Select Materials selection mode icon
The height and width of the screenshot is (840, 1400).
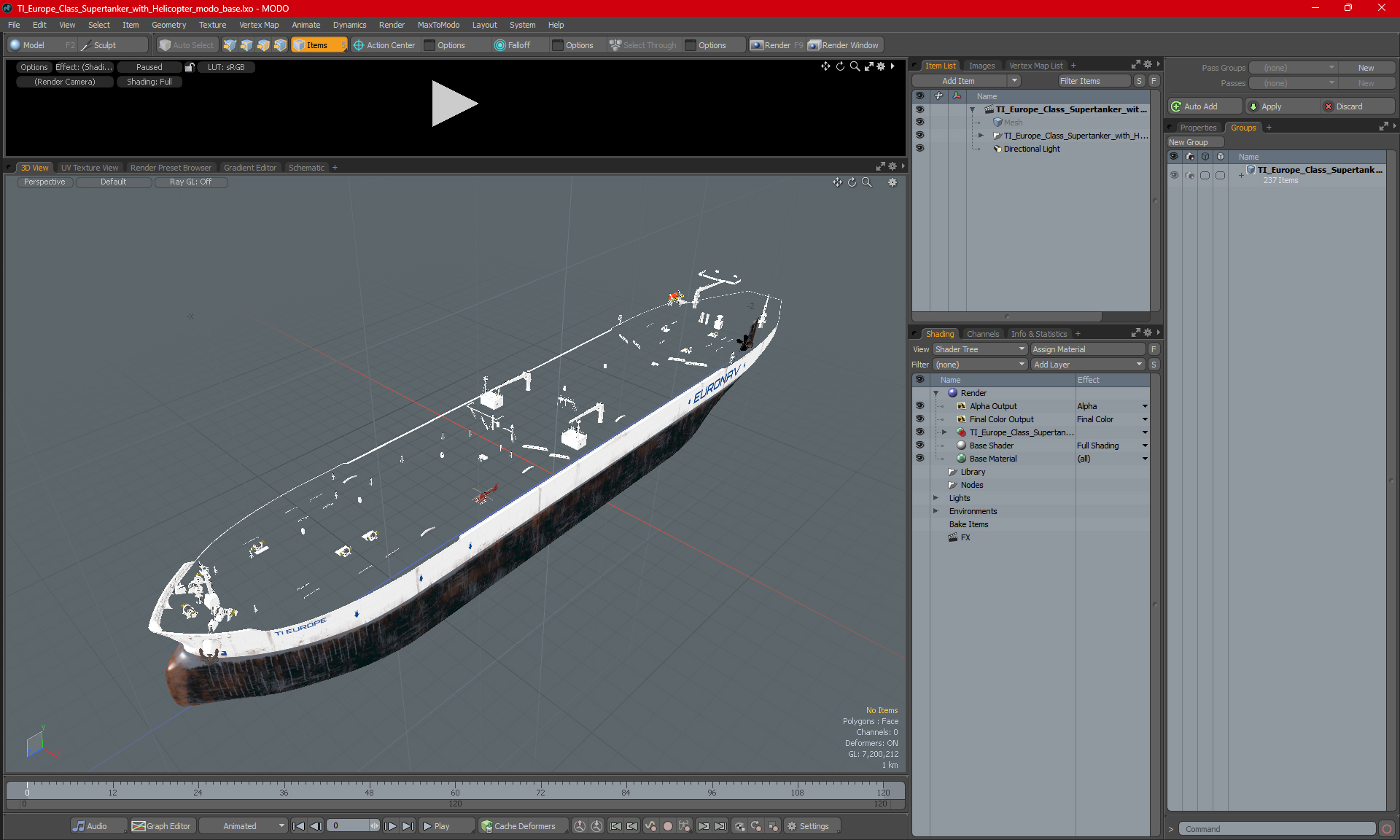point(280,45)
